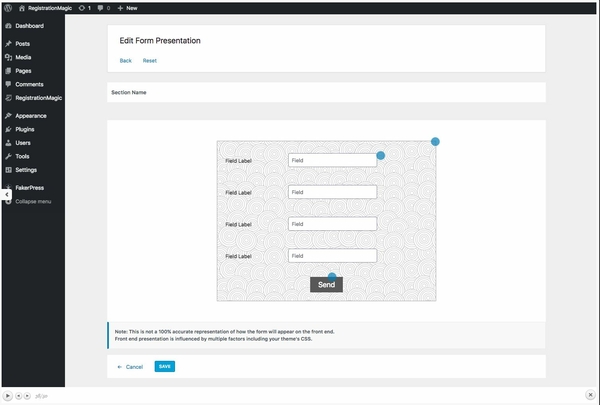
Task: Click the Back link
Action: [x=125, y=60]
